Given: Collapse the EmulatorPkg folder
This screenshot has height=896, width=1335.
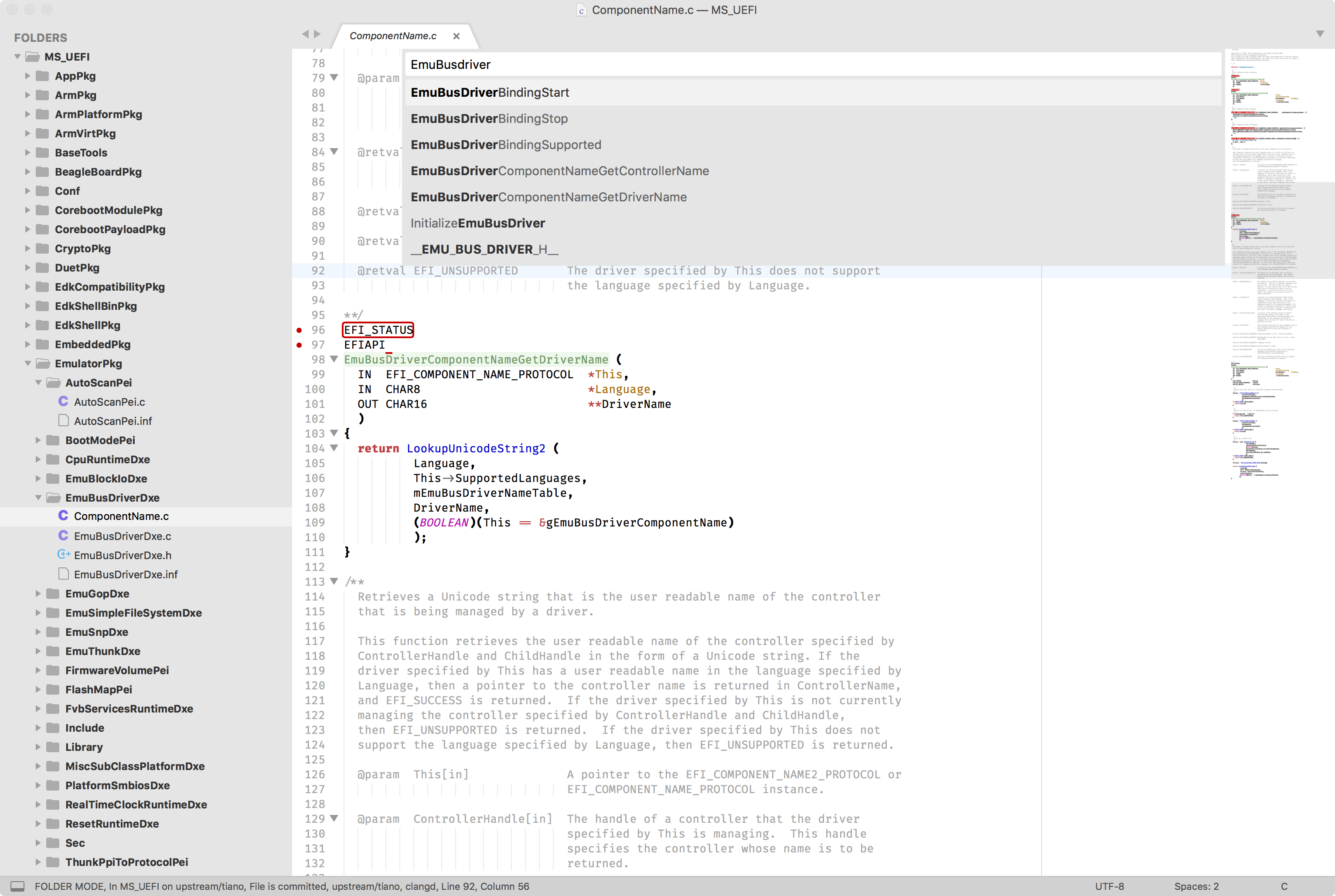Looking at the screenshot, I should click(x=28, y=363).
